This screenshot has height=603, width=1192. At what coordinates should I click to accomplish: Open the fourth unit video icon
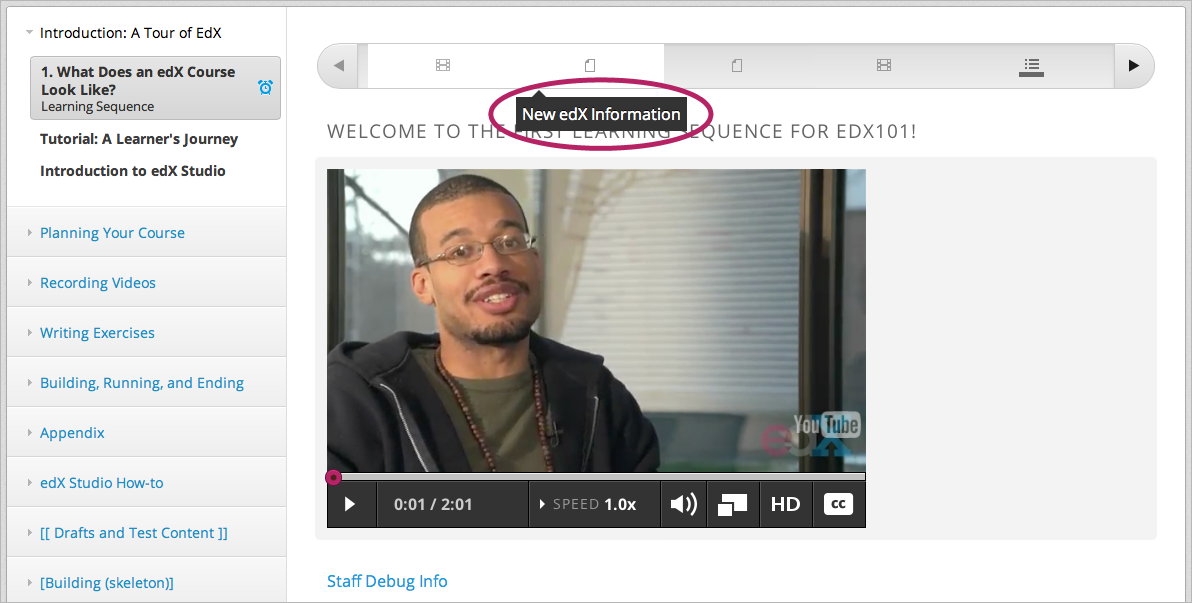coord(884,66)
